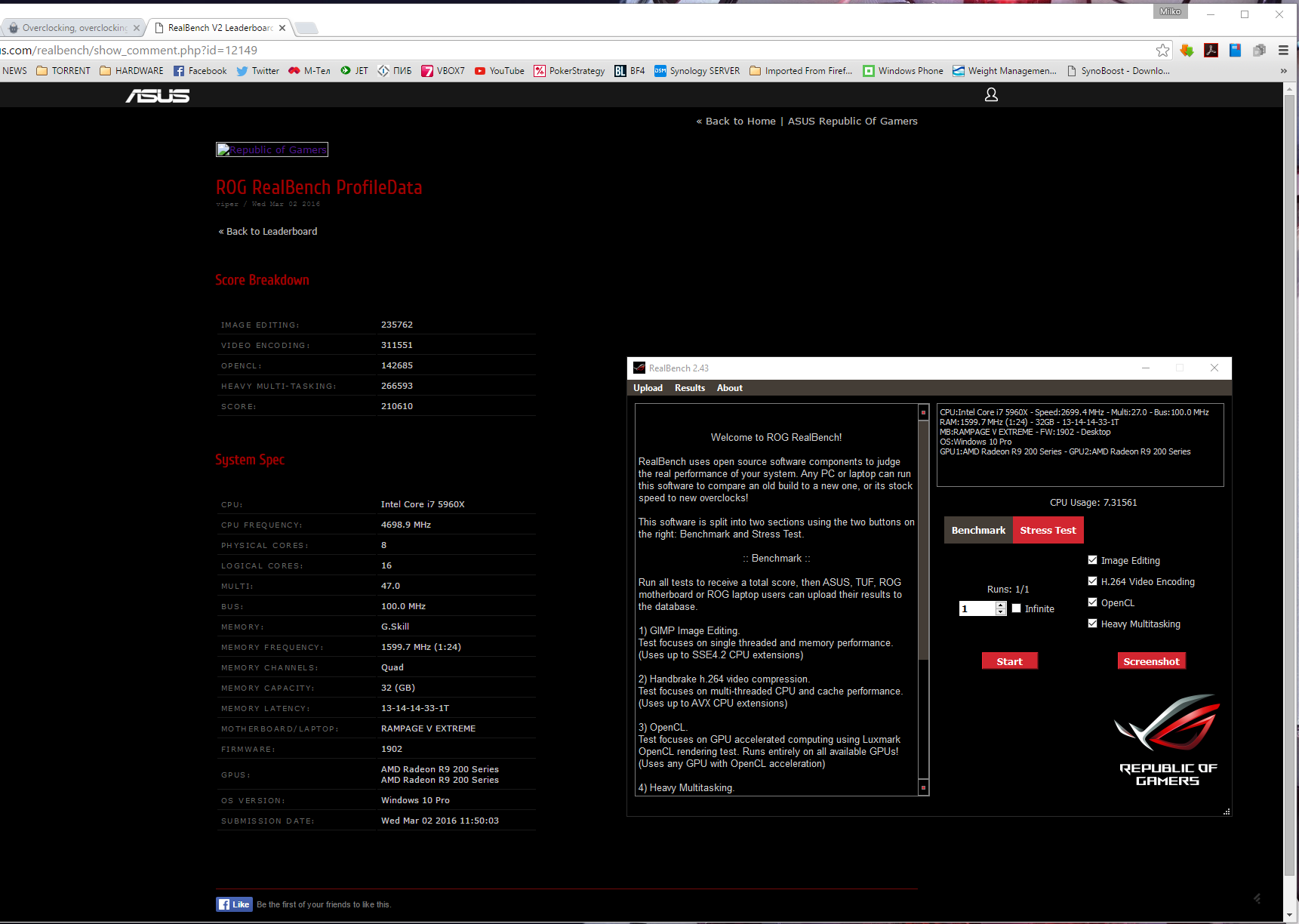Open the About menu in RealBench
Image resolution: width=1299 pixels, height=924 pixels.
730,388
